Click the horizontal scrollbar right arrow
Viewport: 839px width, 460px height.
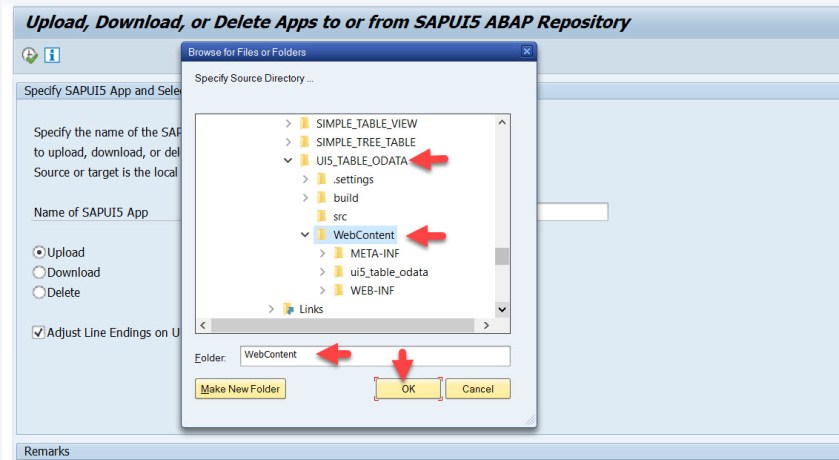(x=486, y=325)
